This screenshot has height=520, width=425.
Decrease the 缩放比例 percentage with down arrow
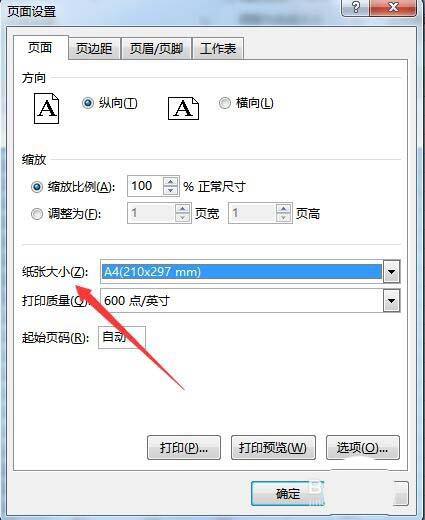(171, 190)
